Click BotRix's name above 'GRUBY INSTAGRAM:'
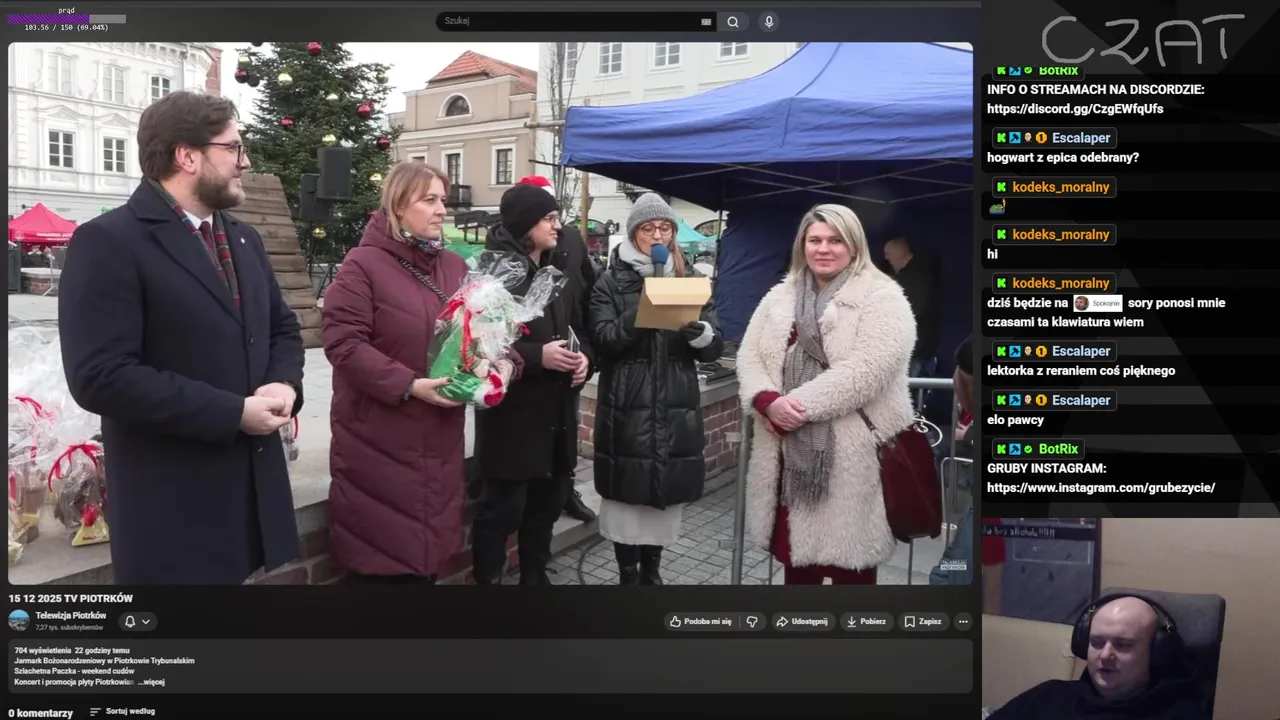This screenshot has height=720, width=1280. 1058,449
